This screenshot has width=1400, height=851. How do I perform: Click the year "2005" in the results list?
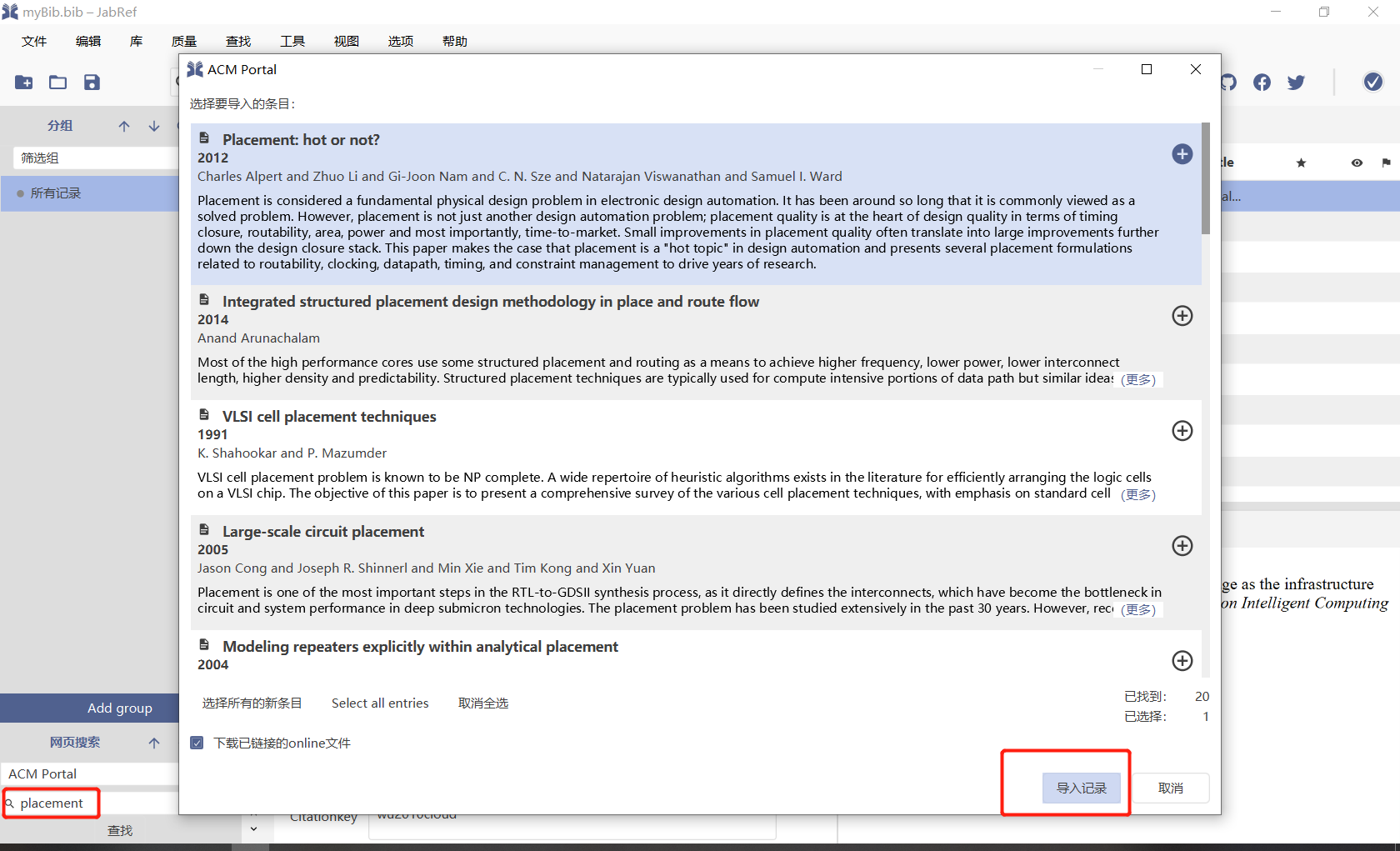[x=212, y=549]
